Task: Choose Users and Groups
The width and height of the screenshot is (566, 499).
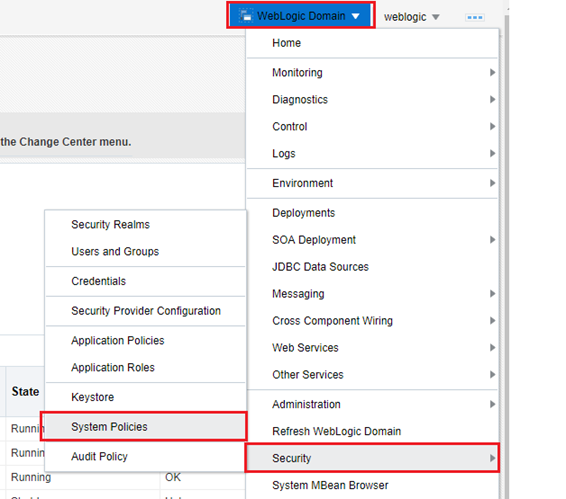Action: point(145,251)
